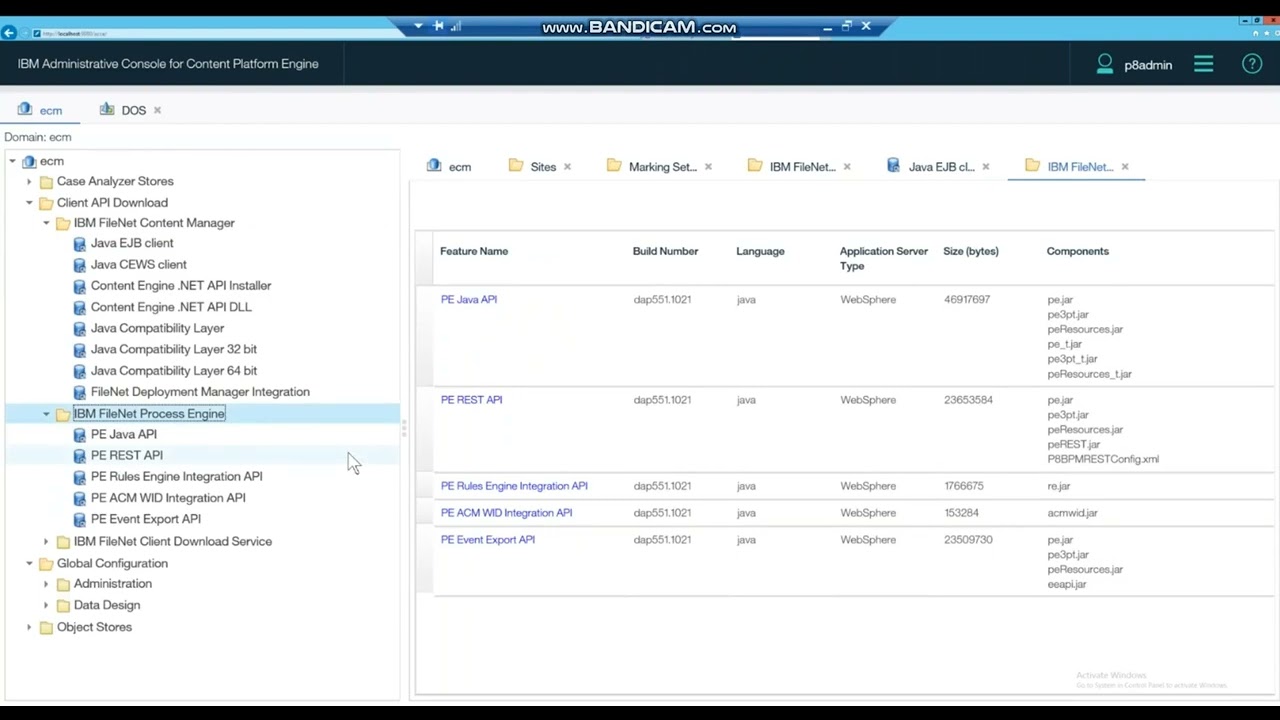Select the Data Design tree item

click(107, 605)
